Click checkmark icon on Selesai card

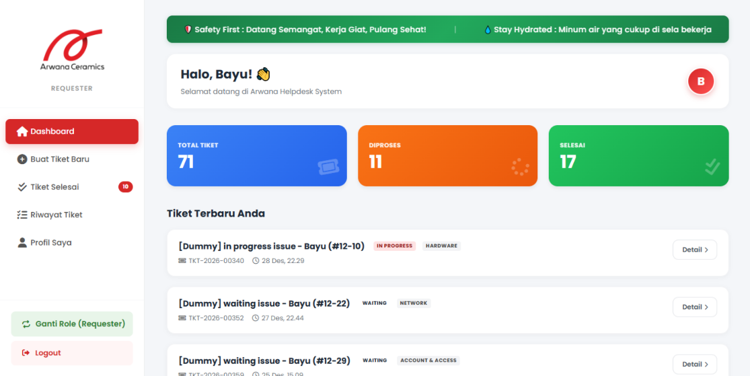(x=712, y=167)
